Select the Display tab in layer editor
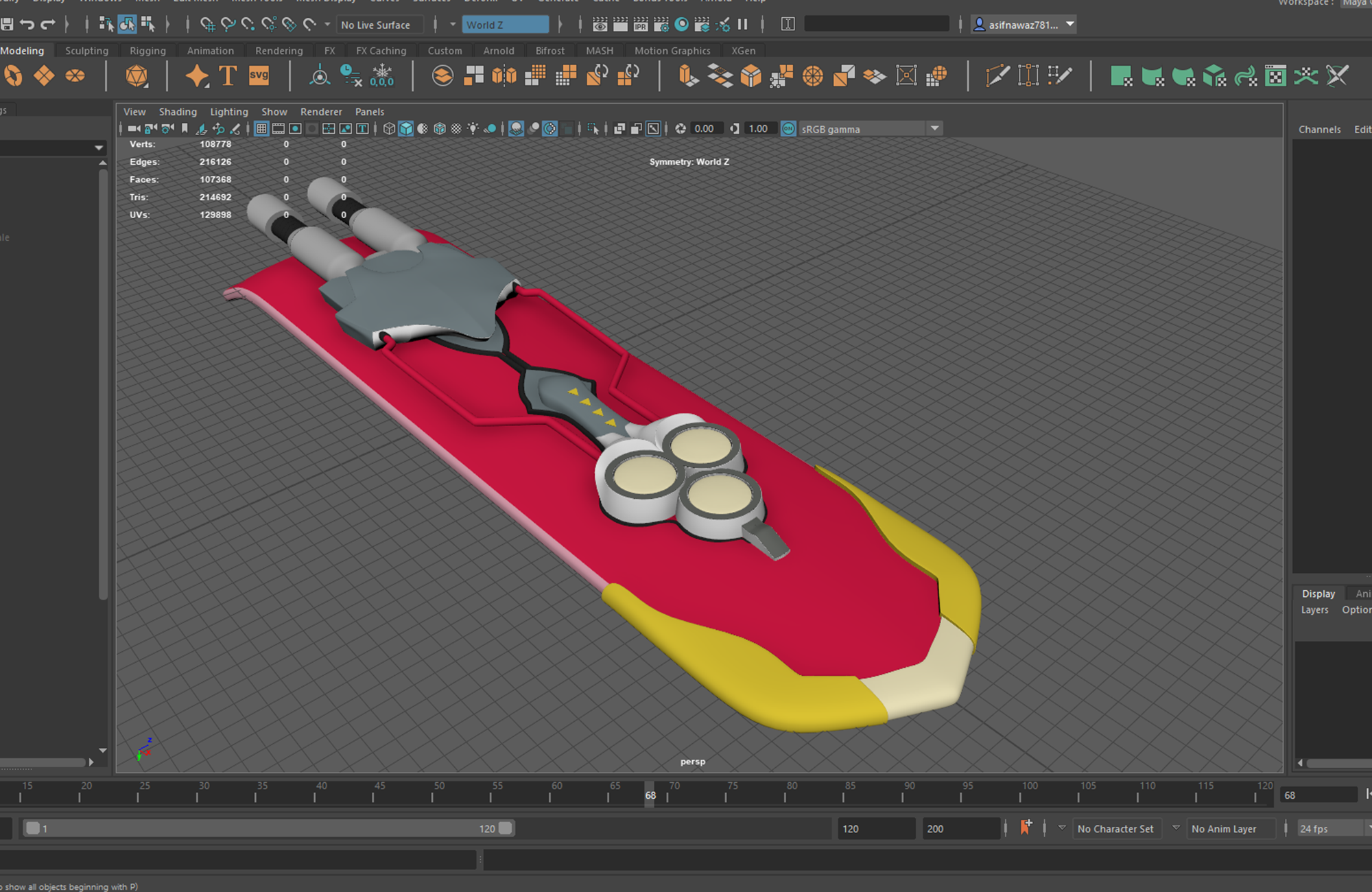 [1318, 594]
